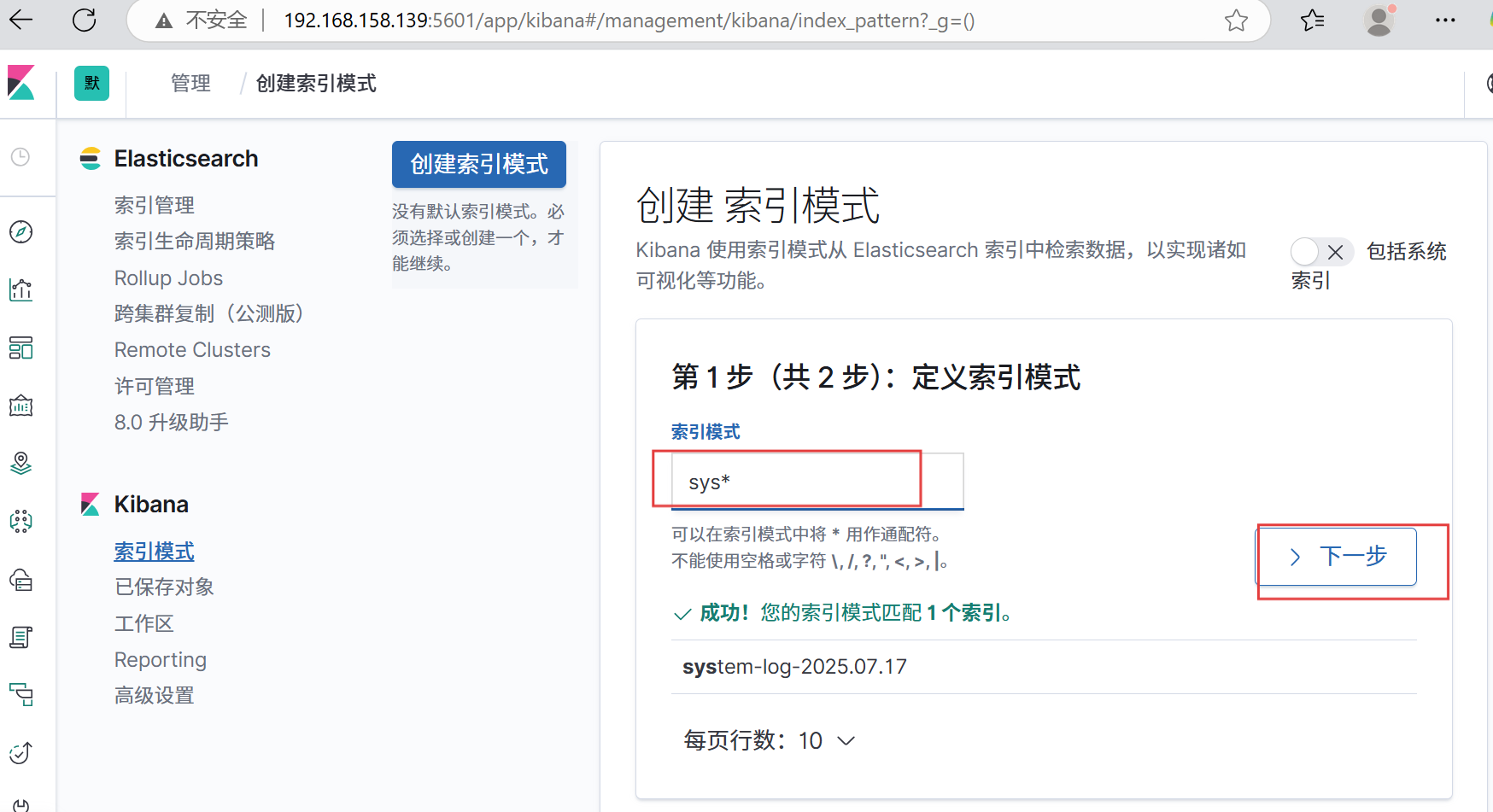Viewport: 1493px width, 812px height.
Task: Open 8.0 升级助手 menu item
Action: (172, 423)
